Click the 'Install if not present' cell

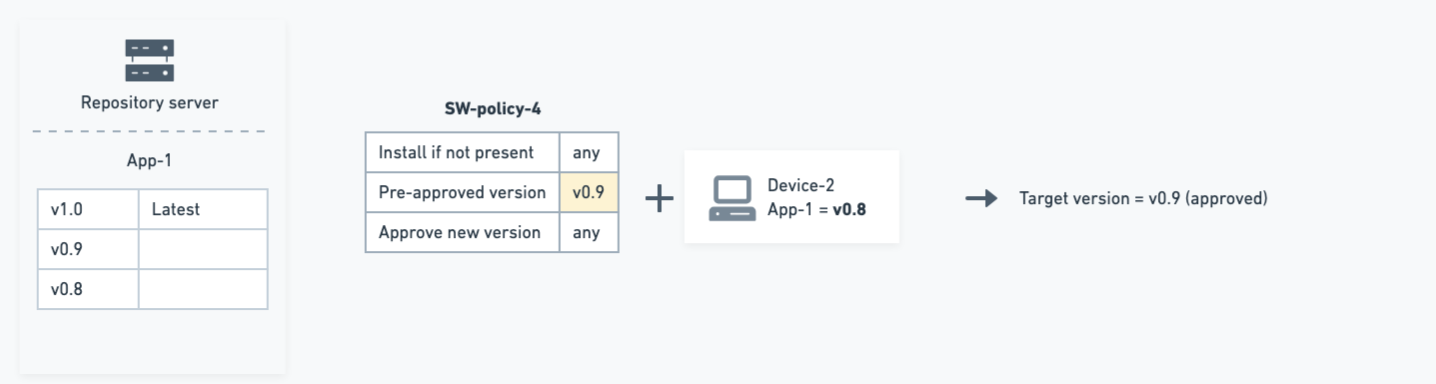462,153
